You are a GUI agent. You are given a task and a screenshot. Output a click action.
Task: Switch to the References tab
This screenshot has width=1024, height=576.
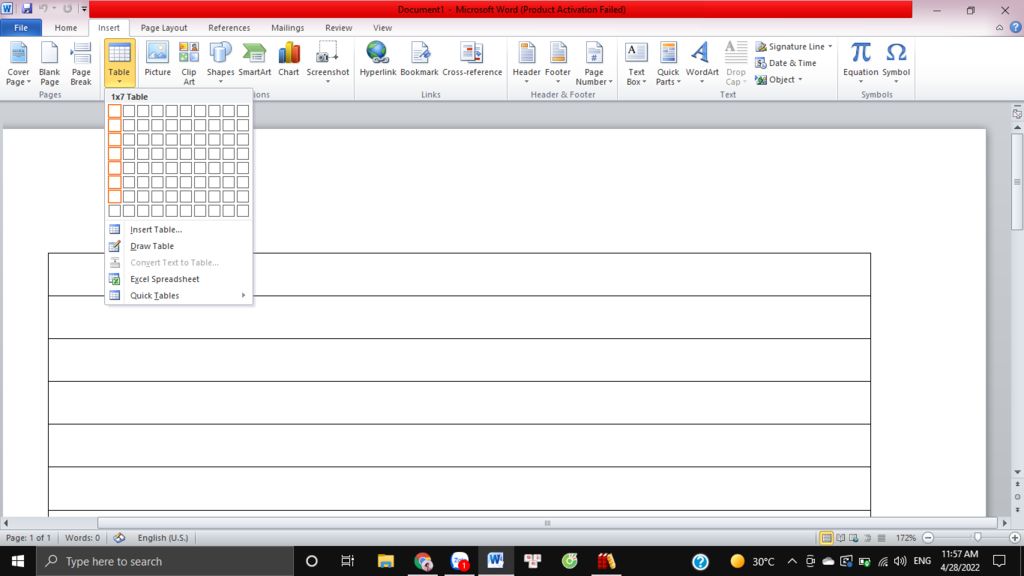coord(229,28)
